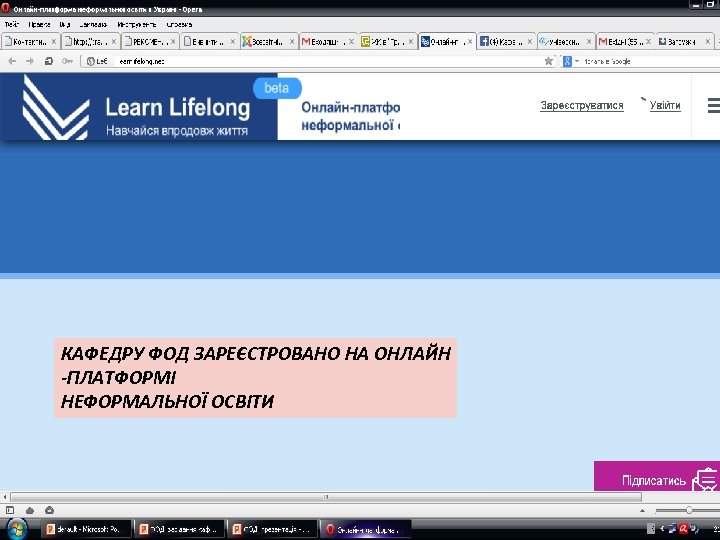
Task: Click the Підписатись subscribe button
Action: click(657, 477)
